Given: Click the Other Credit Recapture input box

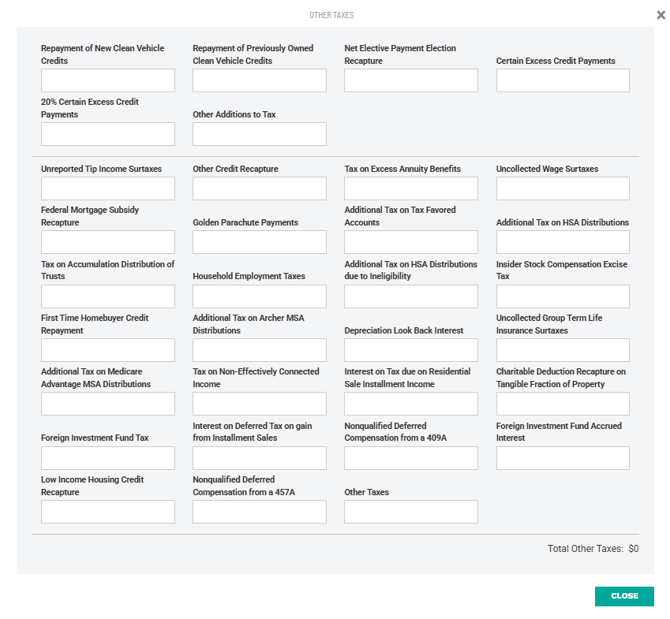Looking at the screenshot, I should (x=259, y=189).
